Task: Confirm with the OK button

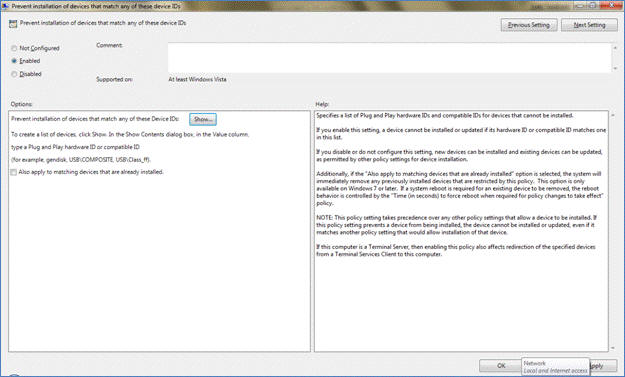Action: [501, 365]
